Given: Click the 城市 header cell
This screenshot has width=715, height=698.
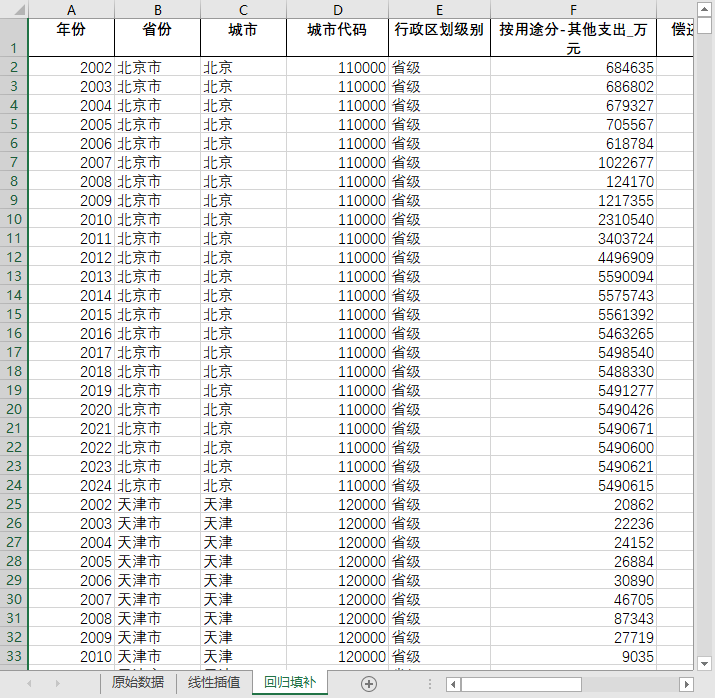Looking at the screenshot, I should click(x=244, y=38).
